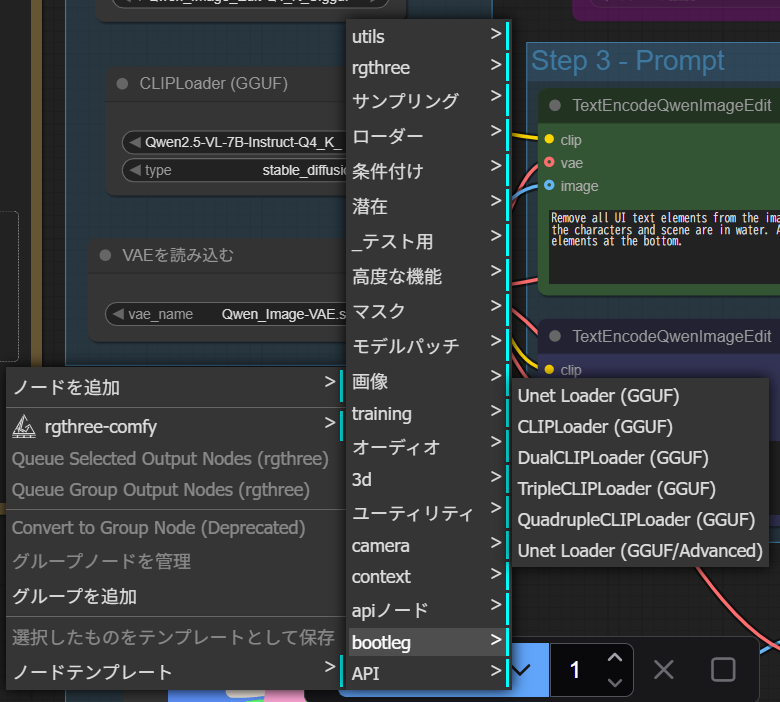This screenshot has width=780, height=702.
Task: Collapse the CLIPLoader (GGUF) node dot
Action: click(122, 84)
